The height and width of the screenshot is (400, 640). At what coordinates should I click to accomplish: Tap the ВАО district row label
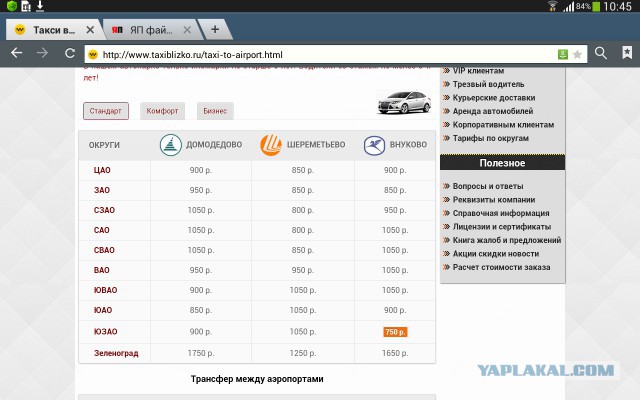tap(101, 270)
